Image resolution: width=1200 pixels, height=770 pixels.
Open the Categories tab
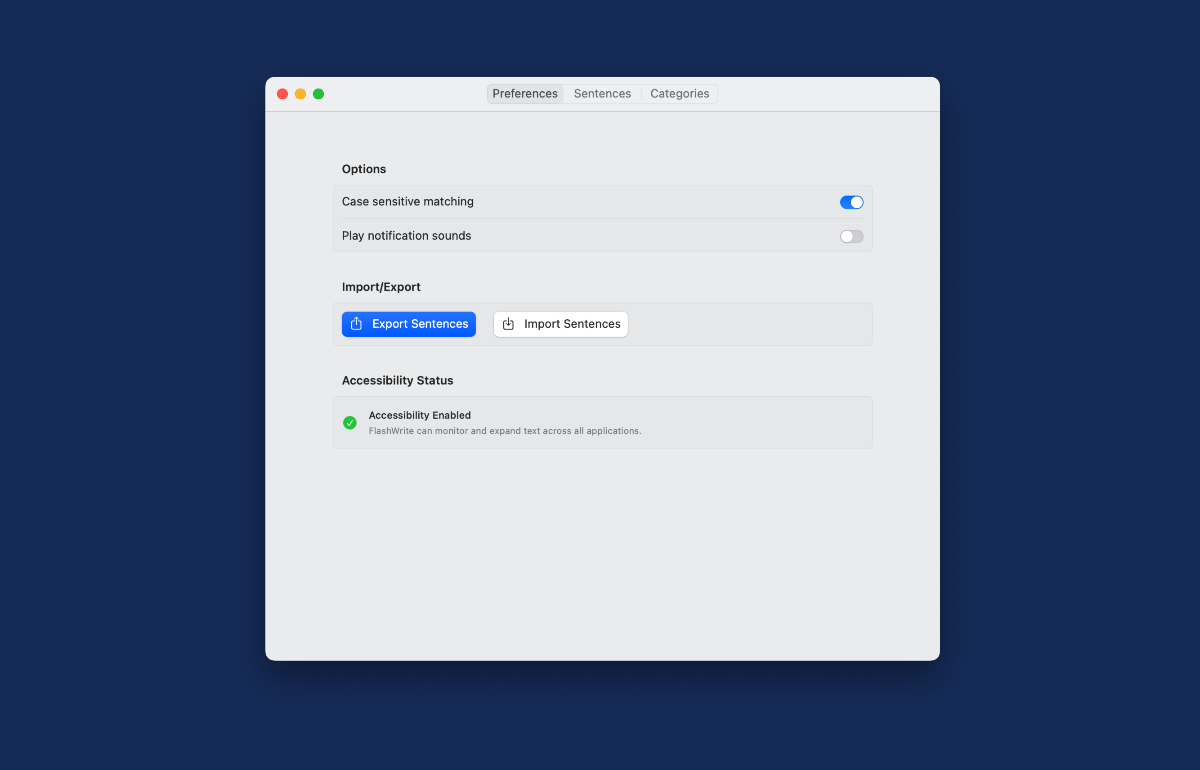(679, 94)
